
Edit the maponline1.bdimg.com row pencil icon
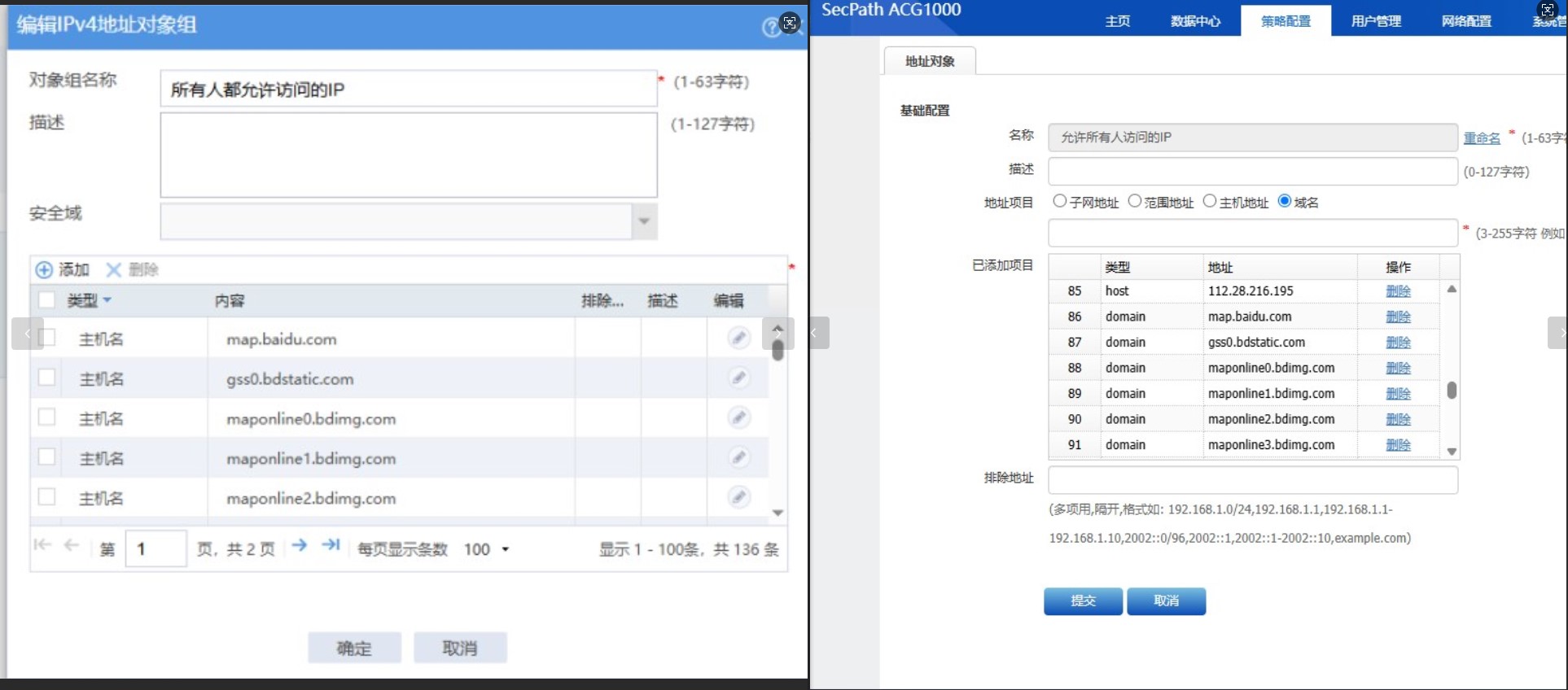pyautogui.click(x=738, y=457)
